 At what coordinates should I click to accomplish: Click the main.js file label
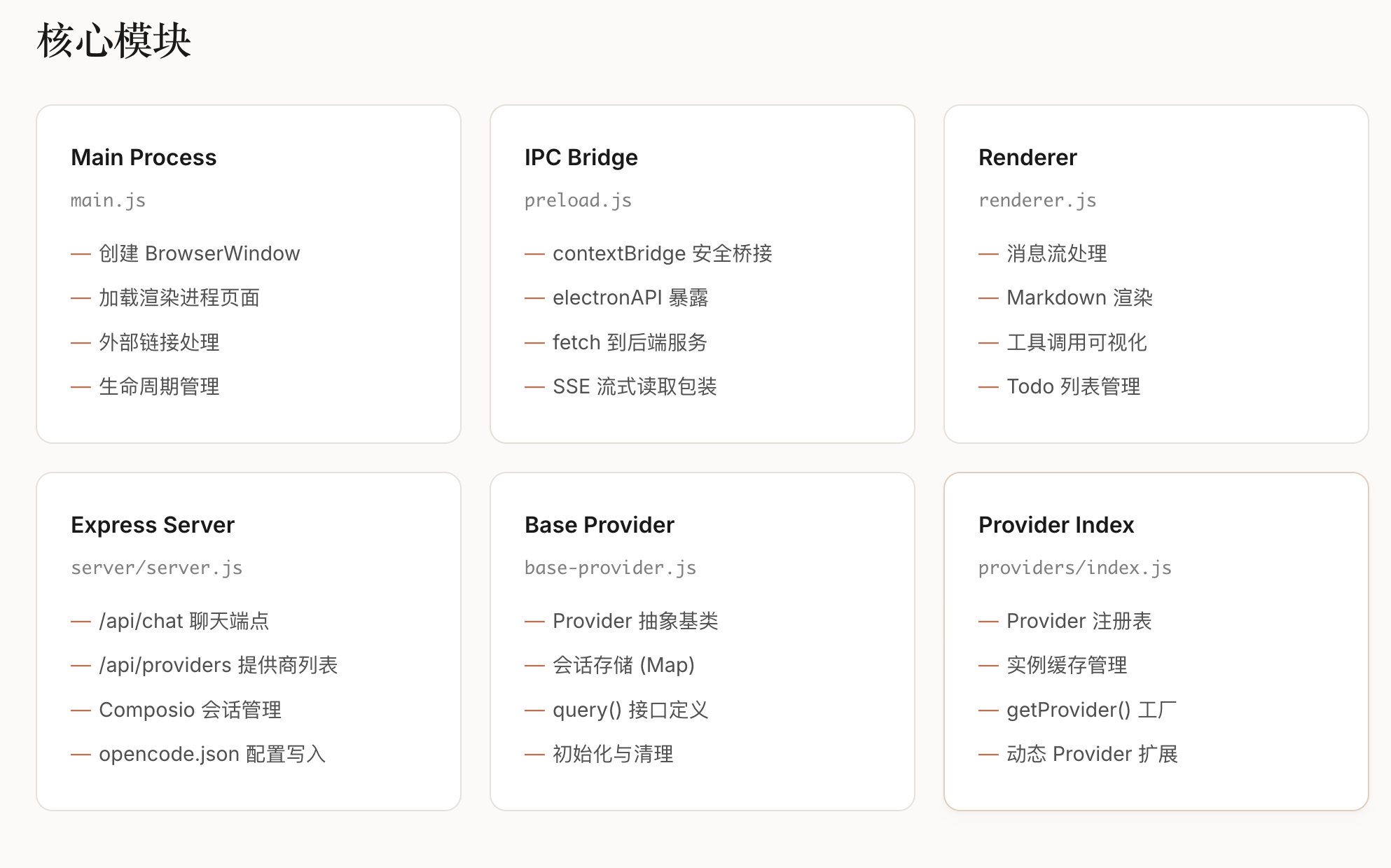coord(108,201)
